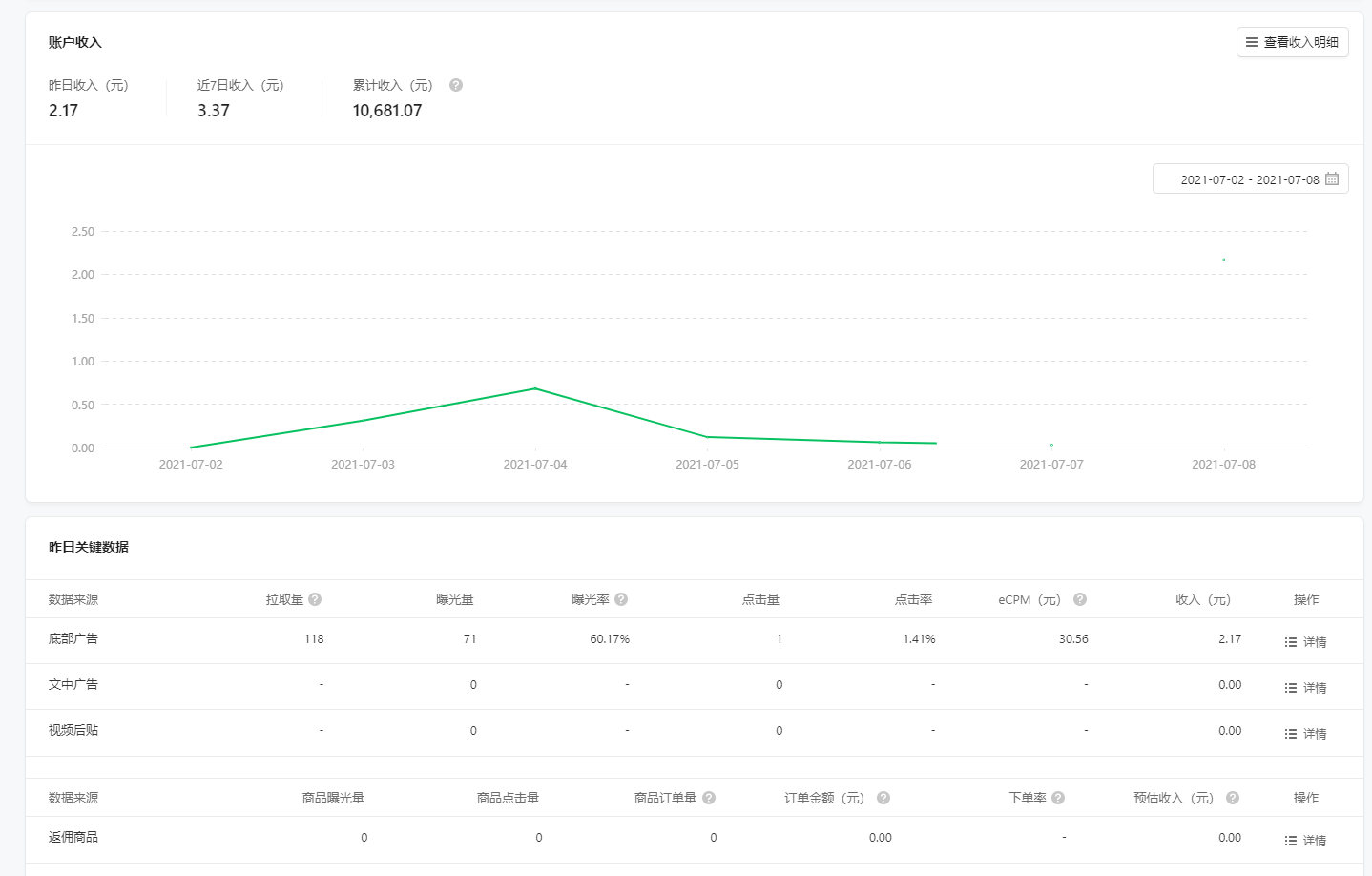Click list icon in 底部广告 row
The image size is (1372, 876).
click(1291, 642)
